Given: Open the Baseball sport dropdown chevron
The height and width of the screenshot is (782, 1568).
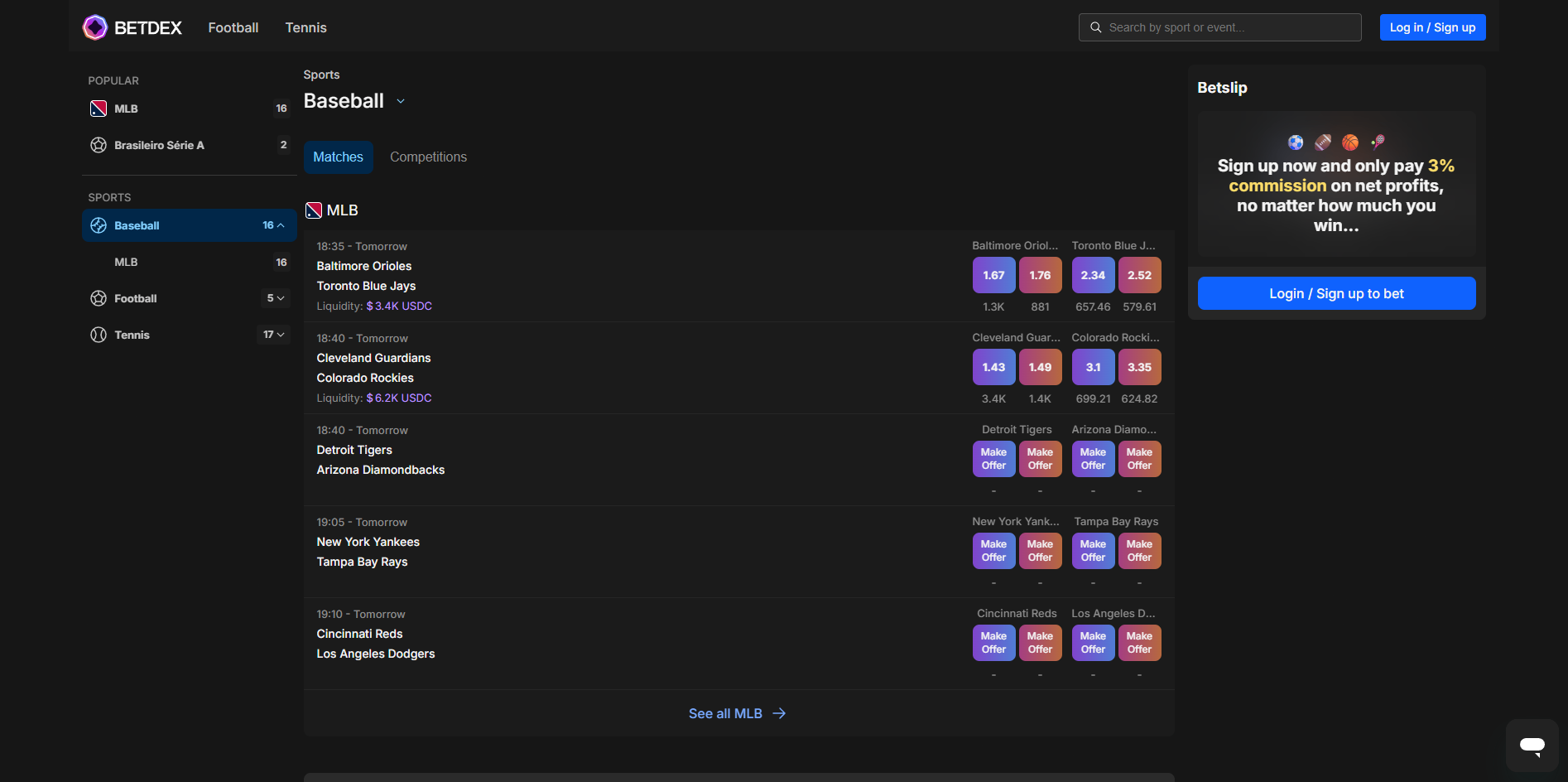Looking at the screenshot, I should (401, 101).
